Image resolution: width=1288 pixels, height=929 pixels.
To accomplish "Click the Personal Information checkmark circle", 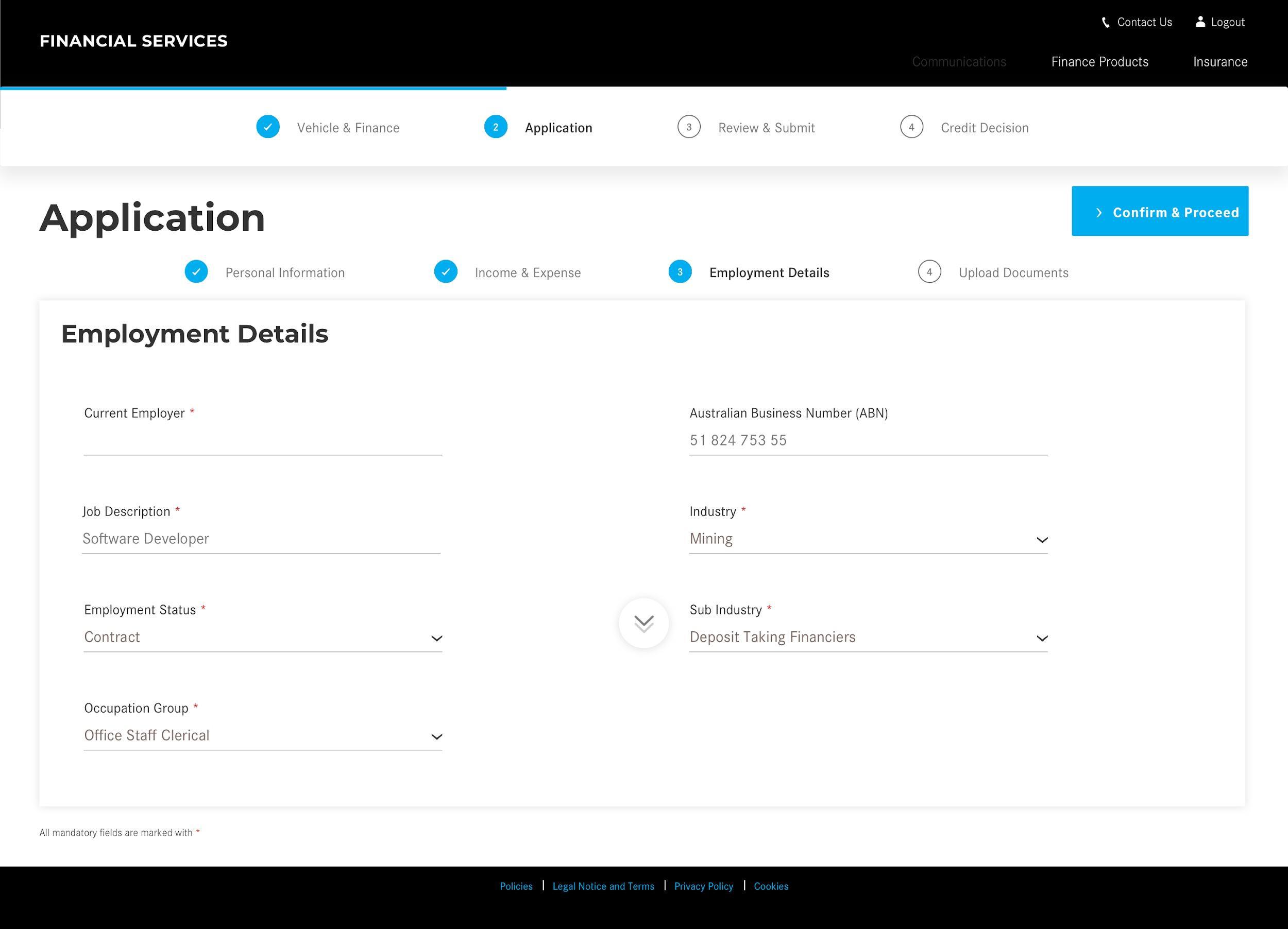I will click(196, 272).
